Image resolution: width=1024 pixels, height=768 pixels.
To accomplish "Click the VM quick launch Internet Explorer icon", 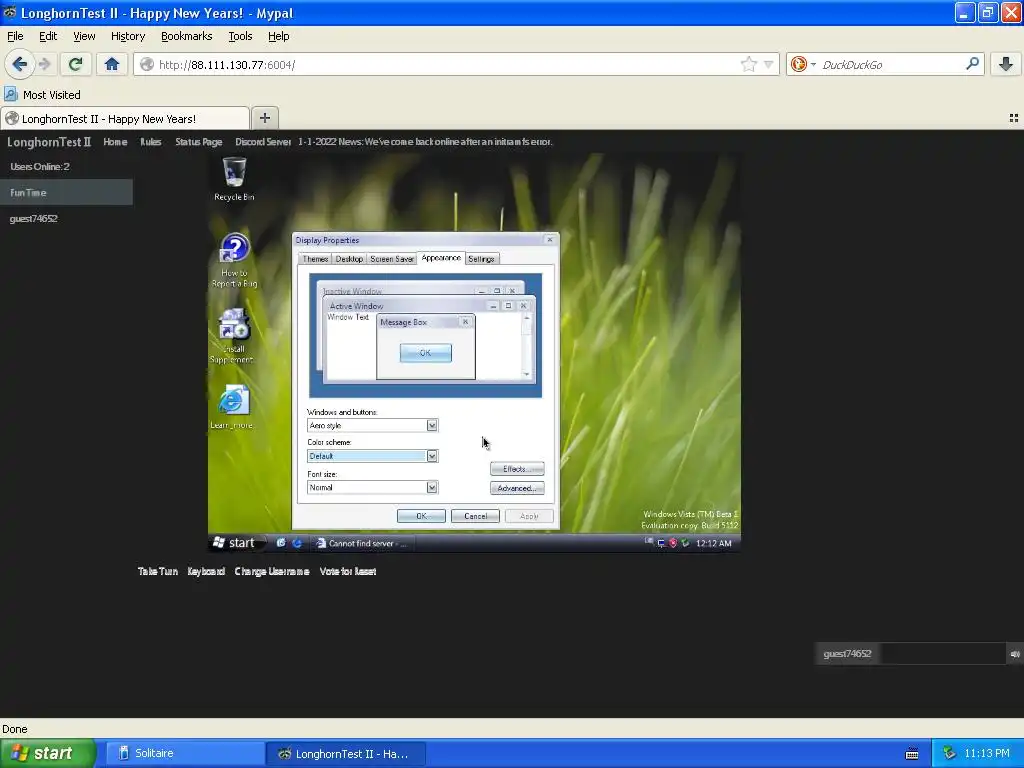I will click(296, 543).
